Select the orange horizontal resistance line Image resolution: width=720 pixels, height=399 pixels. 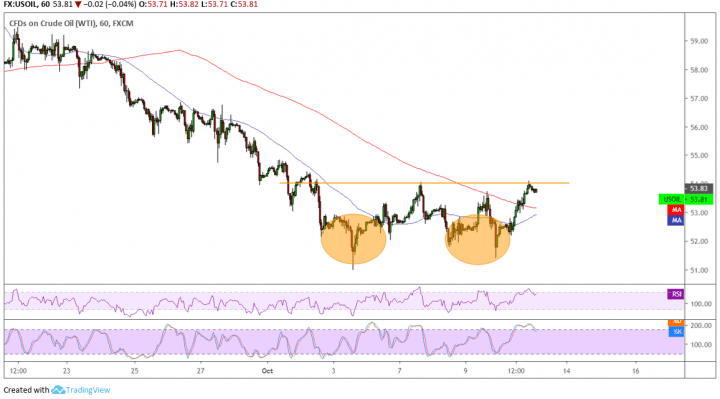[x=424, y=183]
